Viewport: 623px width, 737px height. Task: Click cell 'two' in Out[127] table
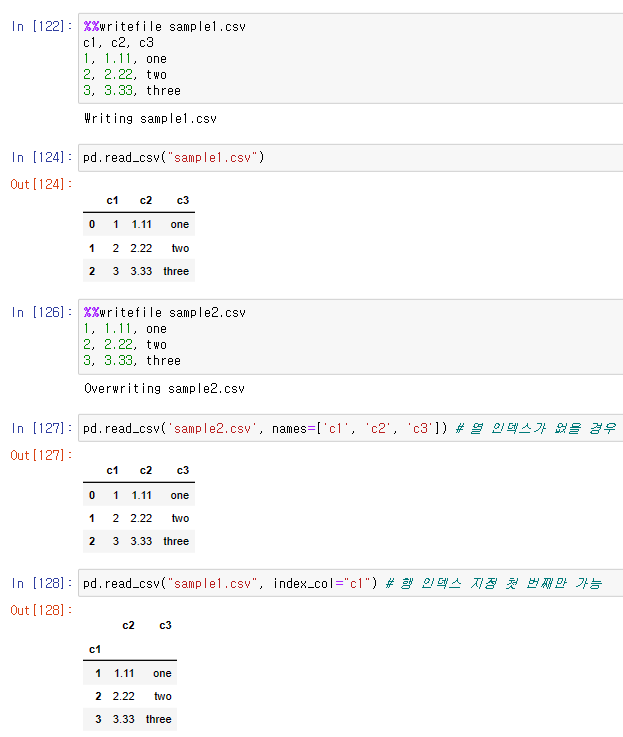pos(181,518)
